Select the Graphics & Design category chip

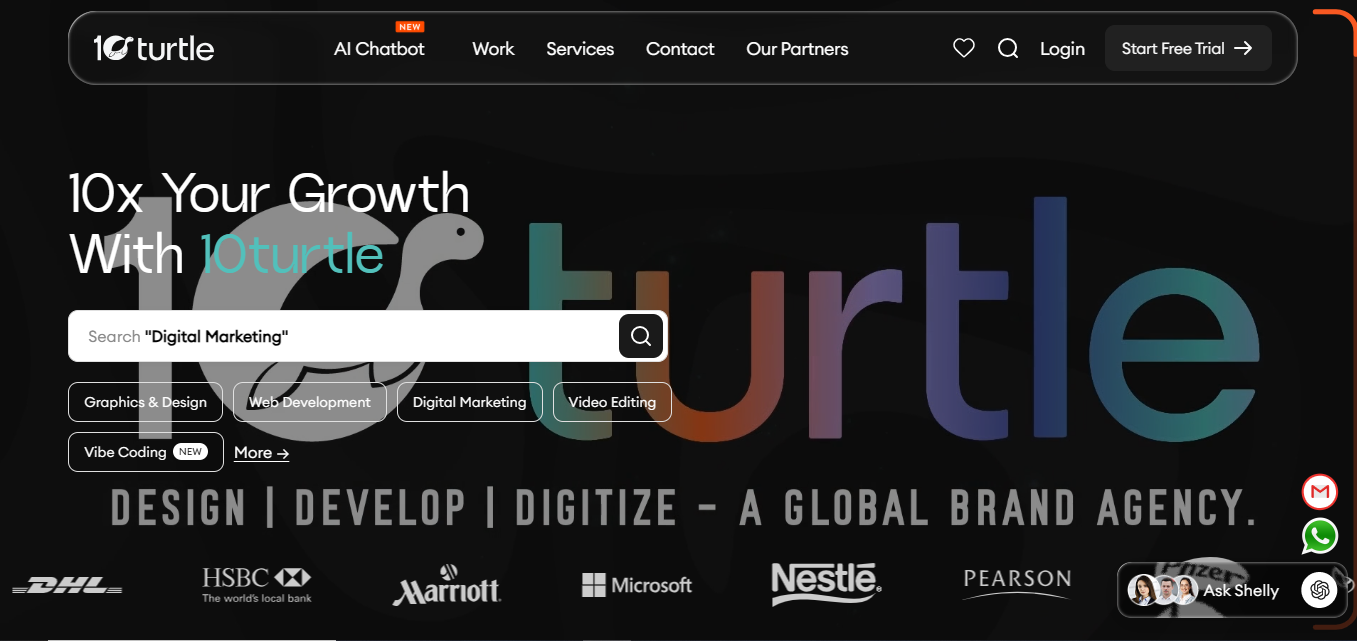[145, 402]
